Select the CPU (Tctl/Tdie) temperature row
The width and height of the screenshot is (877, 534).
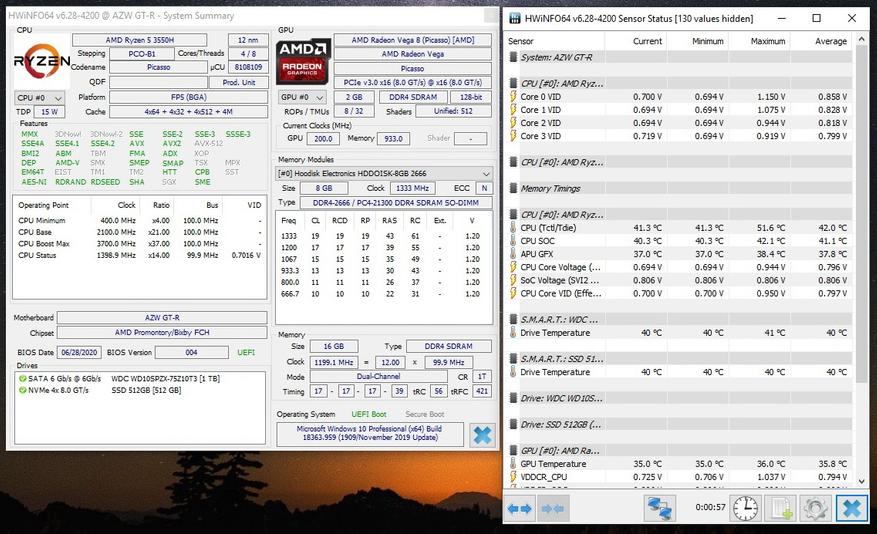(575, 228)
